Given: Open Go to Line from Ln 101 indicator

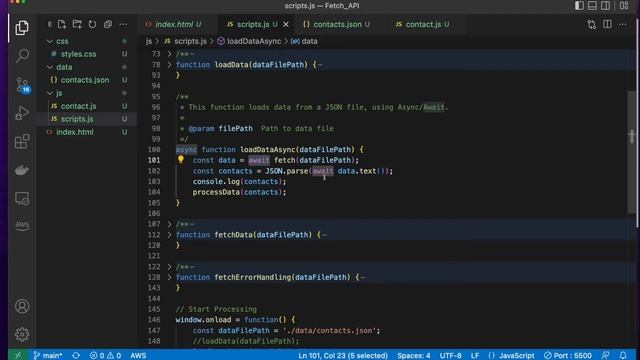Looking at the screenshot, I should [x=343, y=355].
